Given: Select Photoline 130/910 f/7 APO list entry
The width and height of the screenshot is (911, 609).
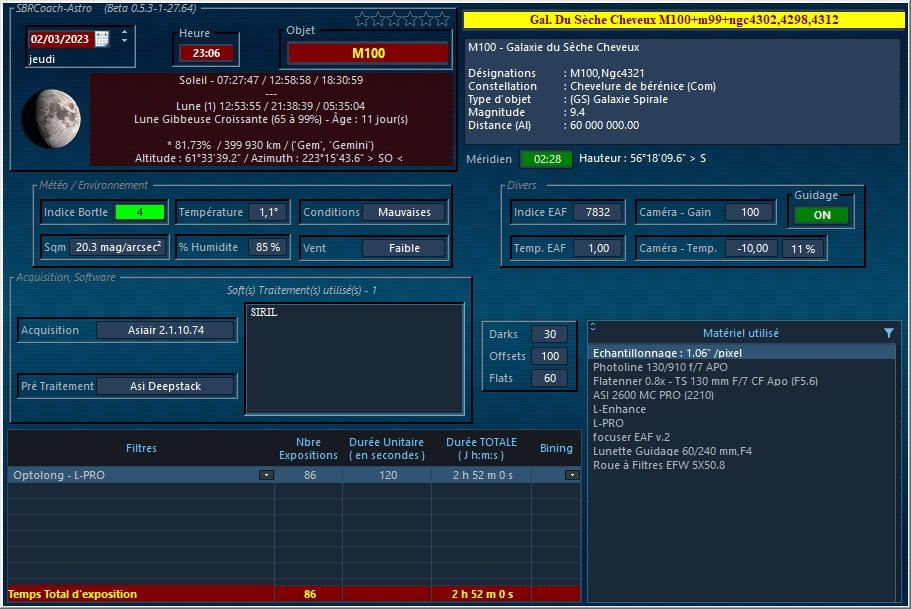Looking at the screenshot, I should [660, 367].
